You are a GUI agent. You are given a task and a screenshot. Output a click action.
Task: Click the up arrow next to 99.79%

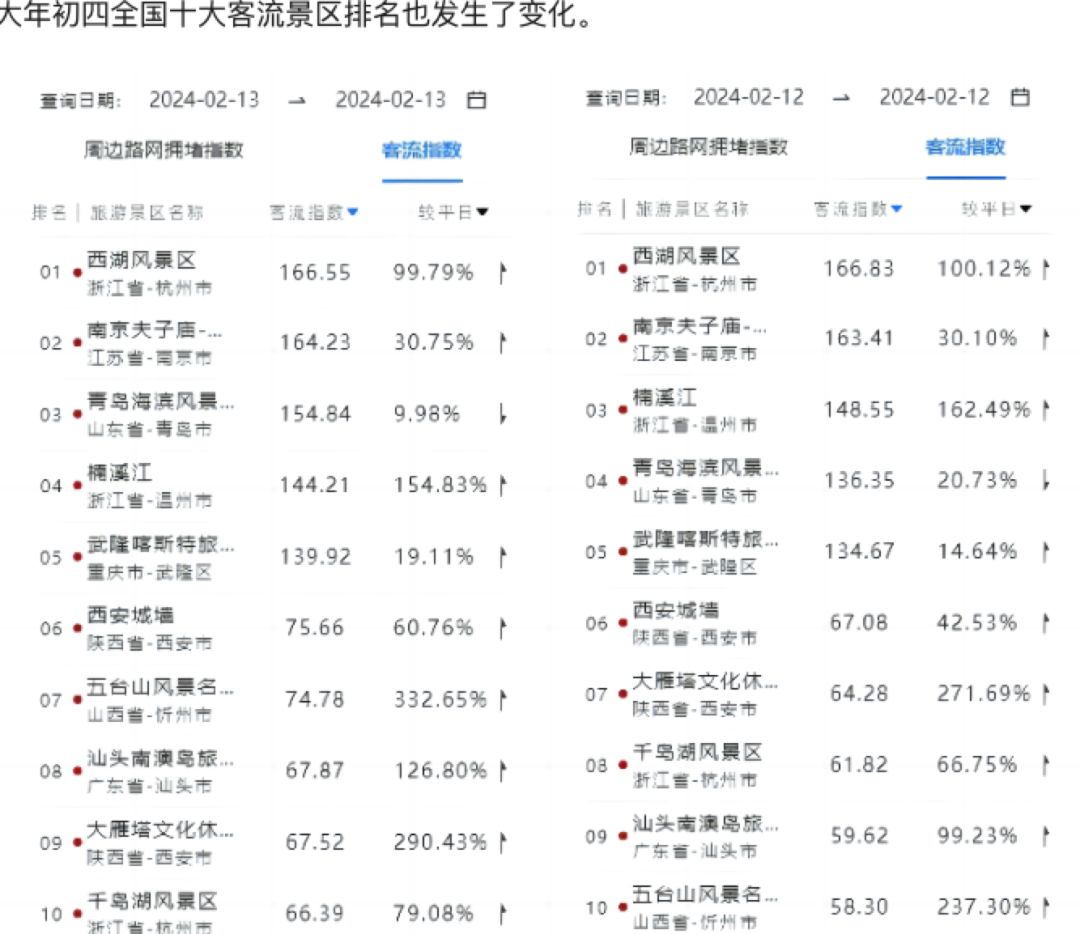tap(503, 273)
